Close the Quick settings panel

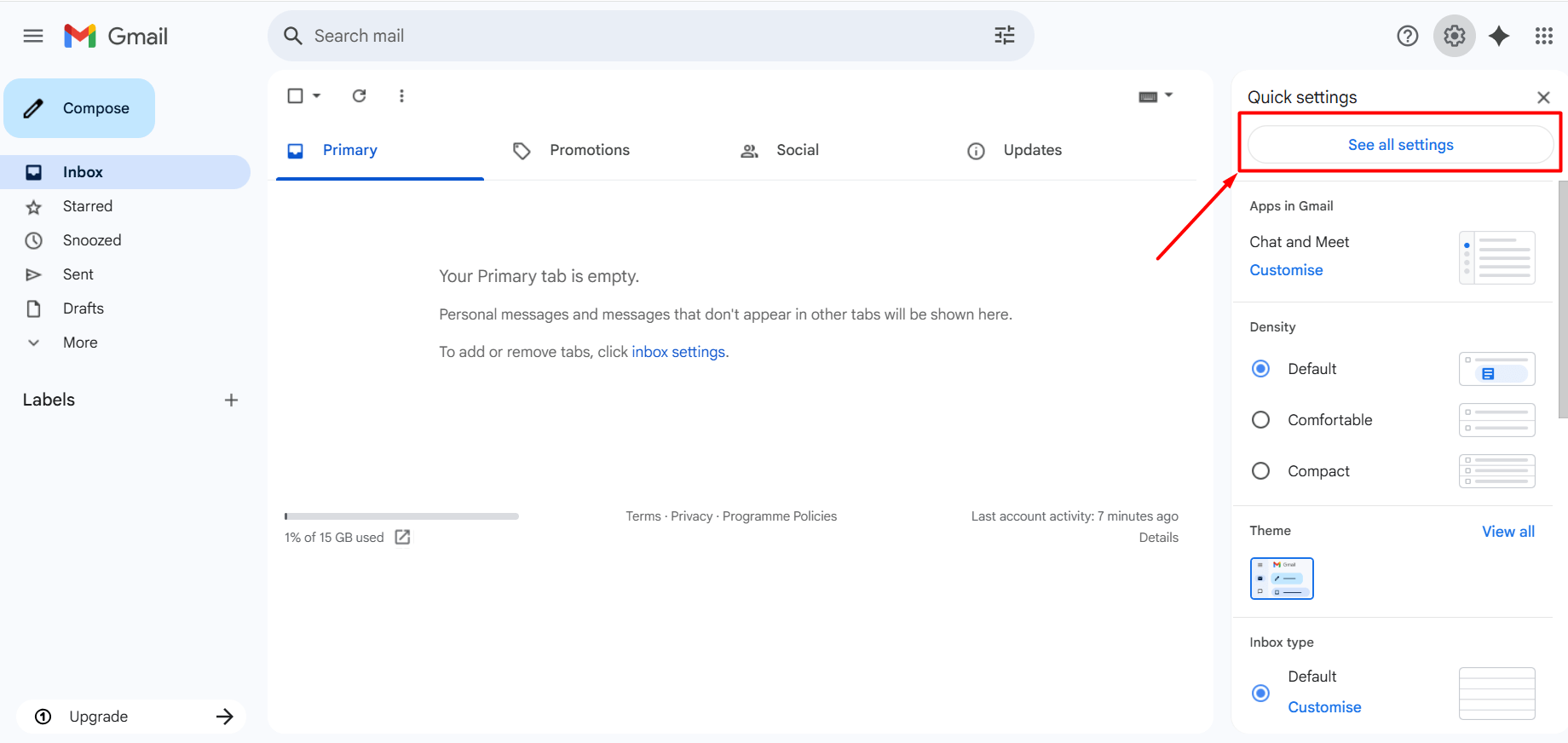click(x=1543, y=97)
